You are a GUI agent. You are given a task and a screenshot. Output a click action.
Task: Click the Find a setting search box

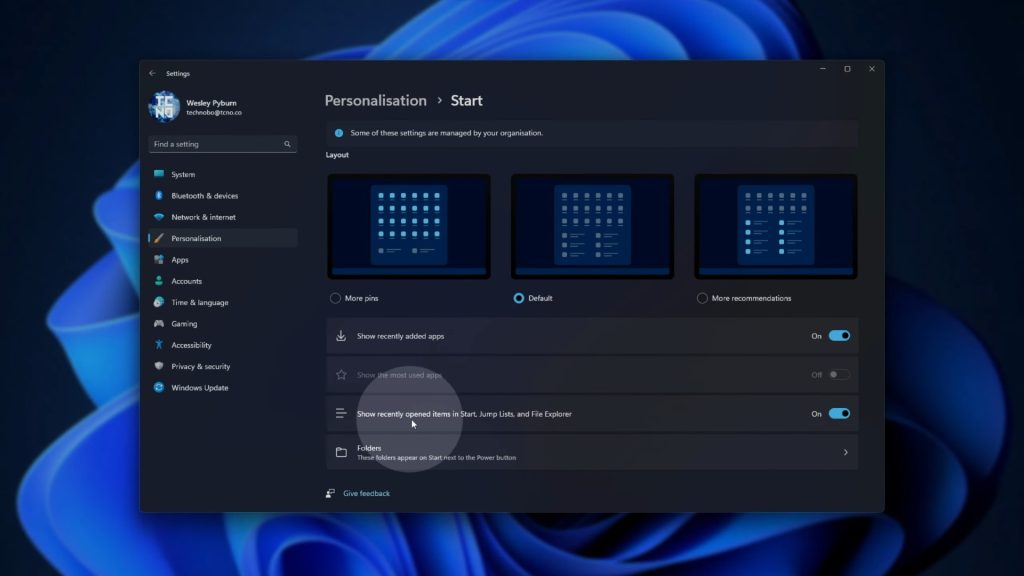[223, 144]
